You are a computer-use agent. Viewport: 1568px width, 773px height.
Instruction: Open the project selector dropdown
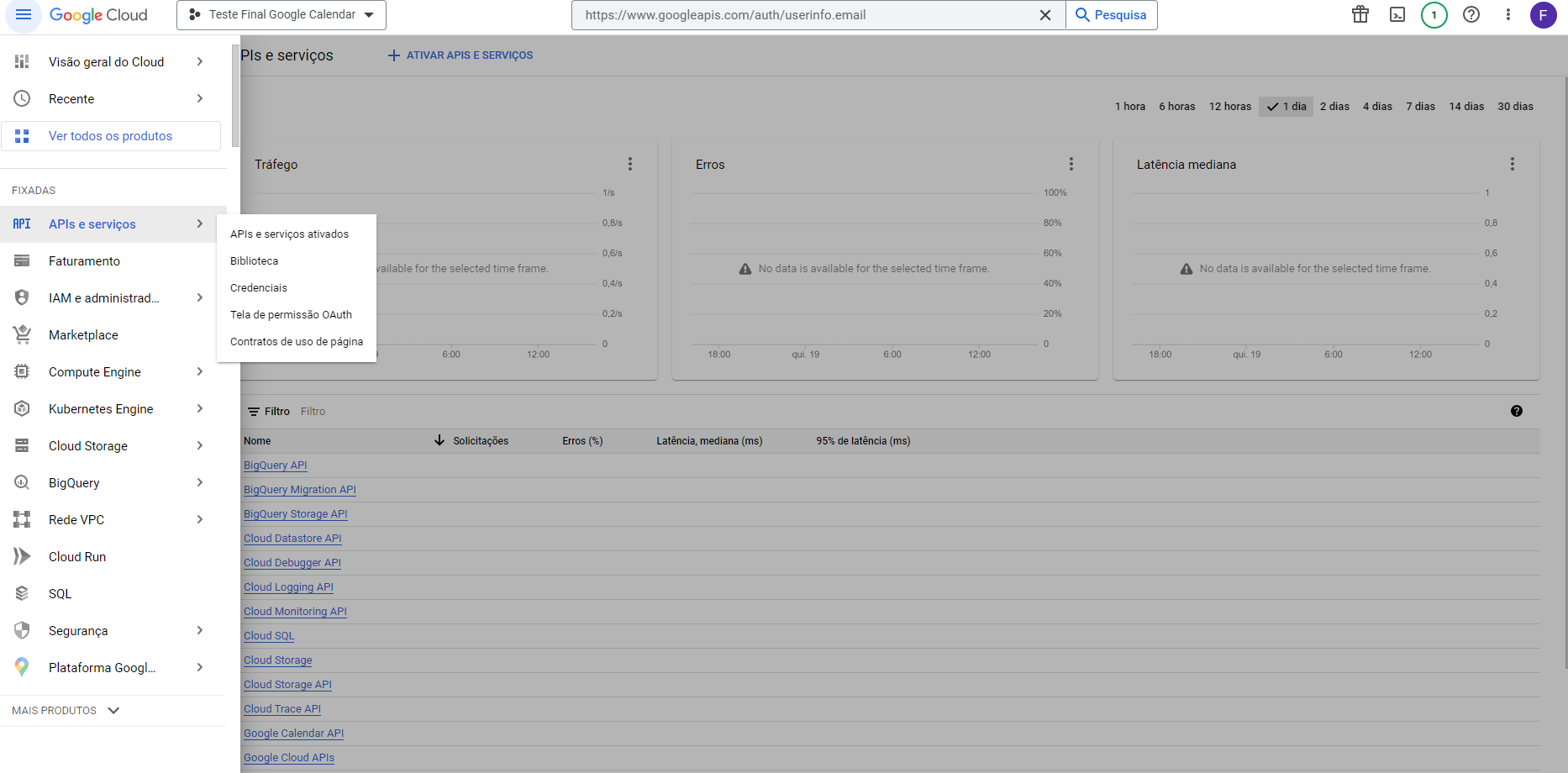tap(282, 15)
